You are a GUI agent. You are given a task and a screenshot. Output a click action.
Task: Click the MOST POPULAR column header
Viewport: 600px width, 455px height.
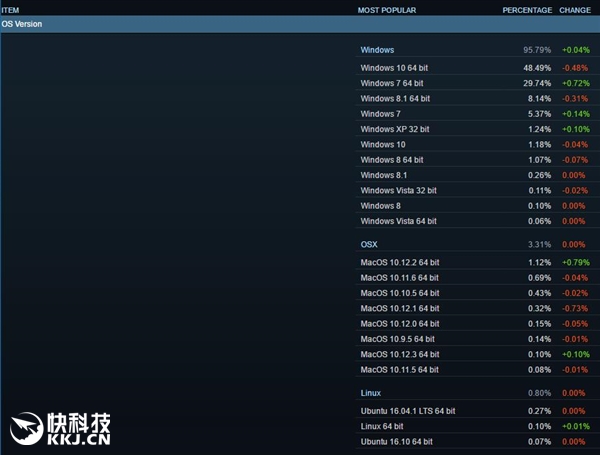pyautogui.click(x=387, y=10)
